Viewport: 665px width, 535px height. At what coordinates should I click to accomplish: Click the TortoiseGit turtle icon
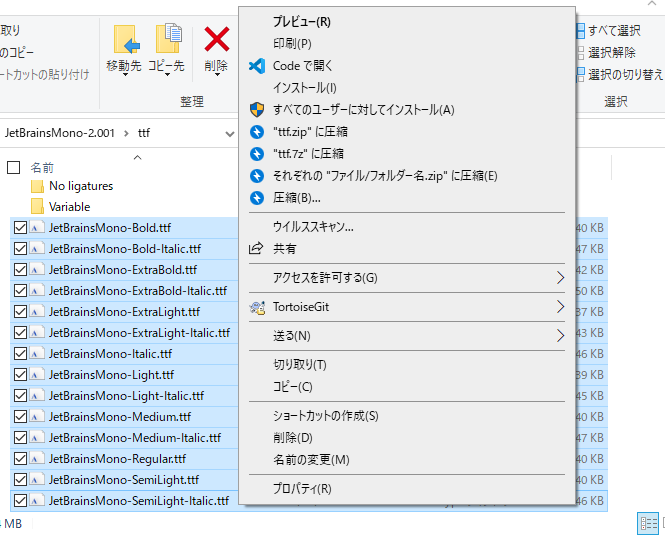click(257, 307)
